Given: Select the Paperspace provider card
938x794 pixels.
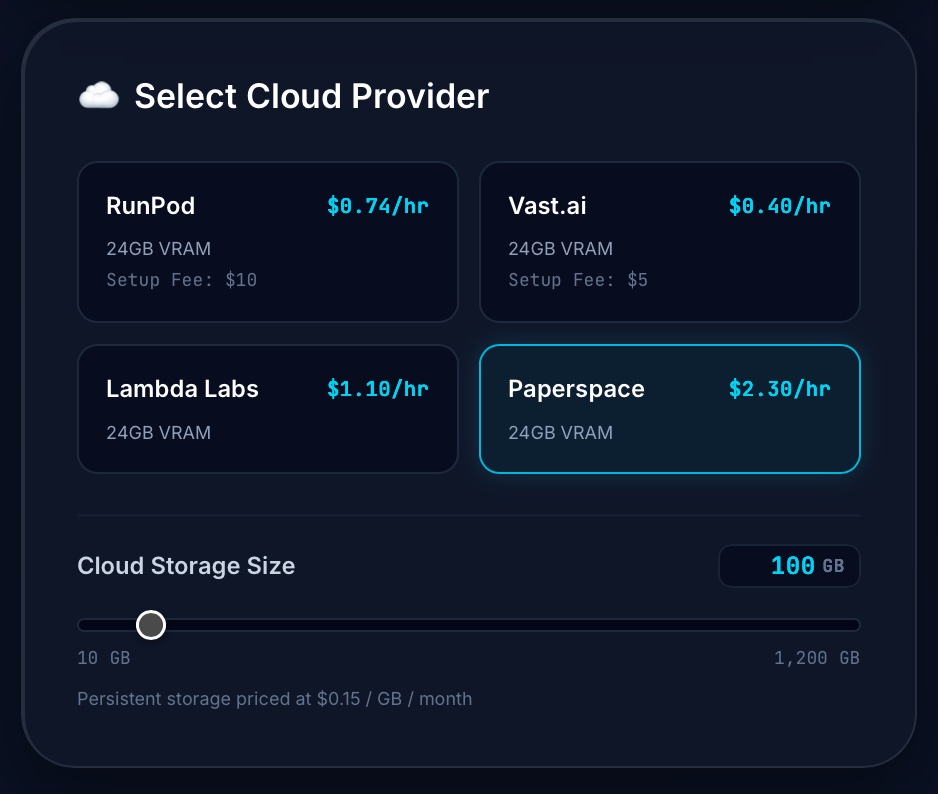Looking at the screenshot, I should coord(670,409).
